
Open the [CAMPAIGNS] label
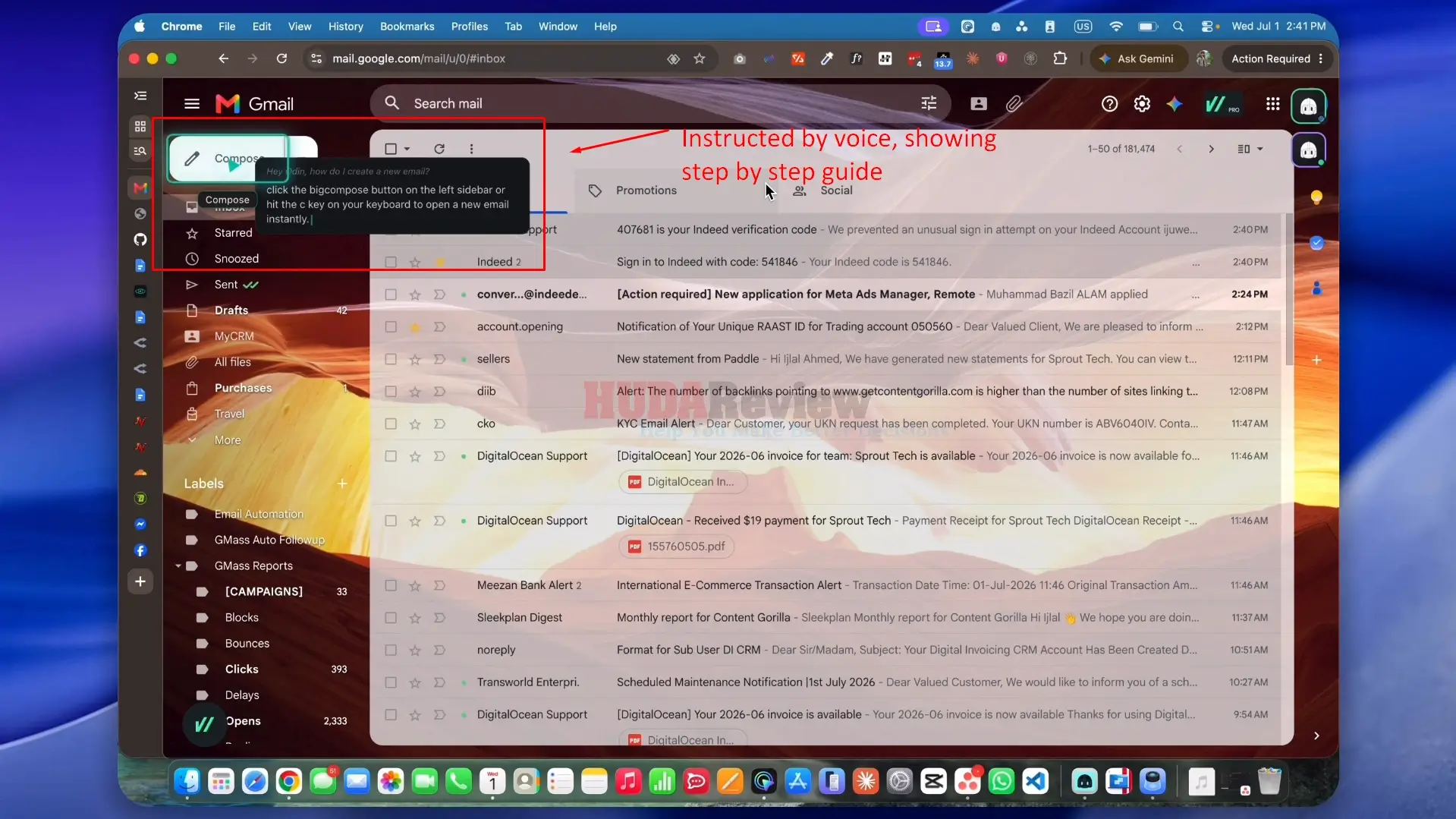[x=263, y=592]
